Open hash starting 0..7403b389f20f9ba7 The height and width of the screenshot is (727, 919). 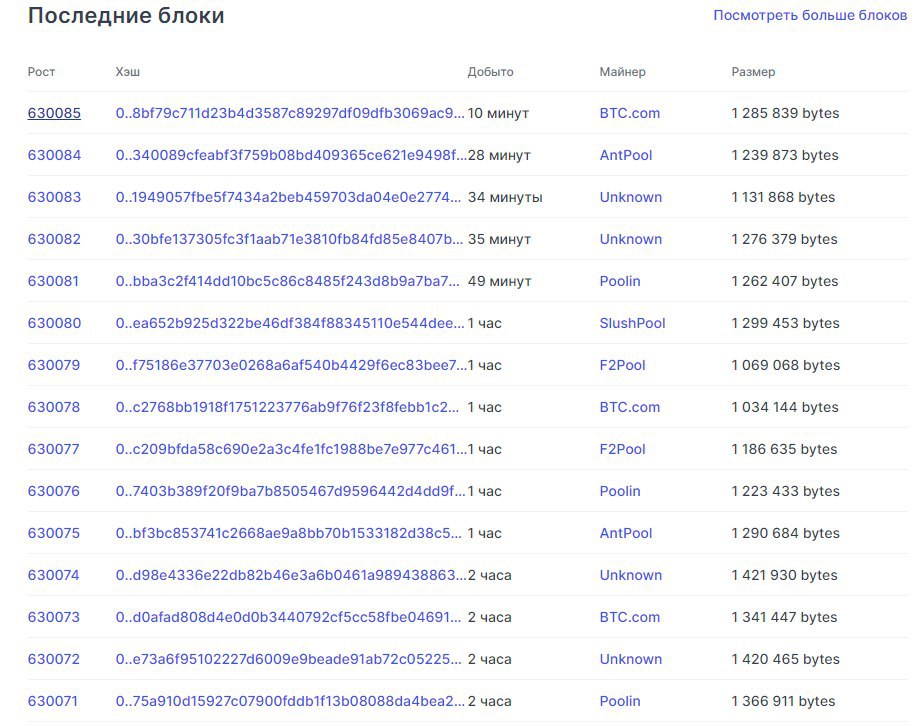291,491
